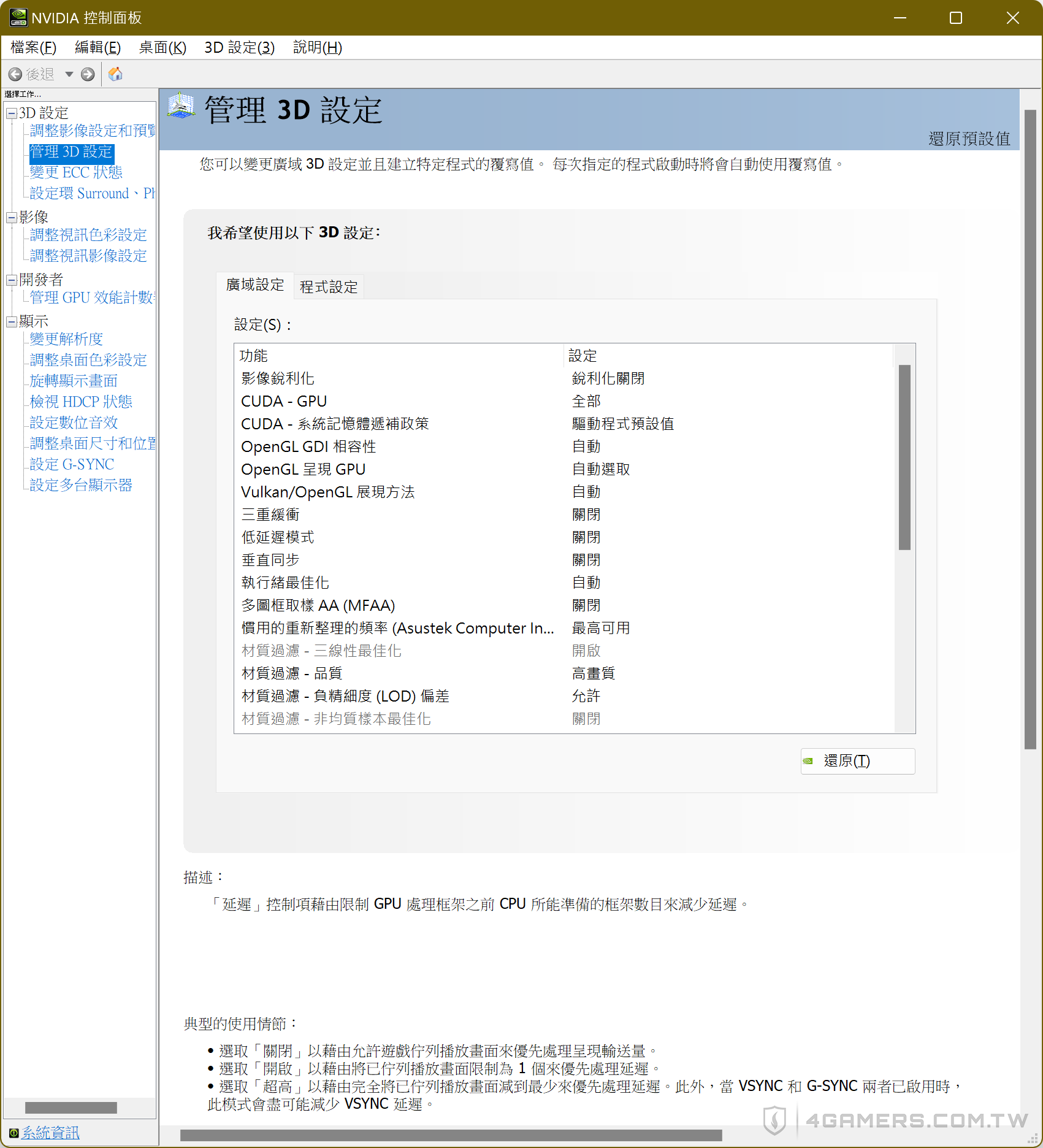Open the back history dropdown arrow
Image resolution: width=1043 pixels, height=1148 pixels.
coord(69,74)
